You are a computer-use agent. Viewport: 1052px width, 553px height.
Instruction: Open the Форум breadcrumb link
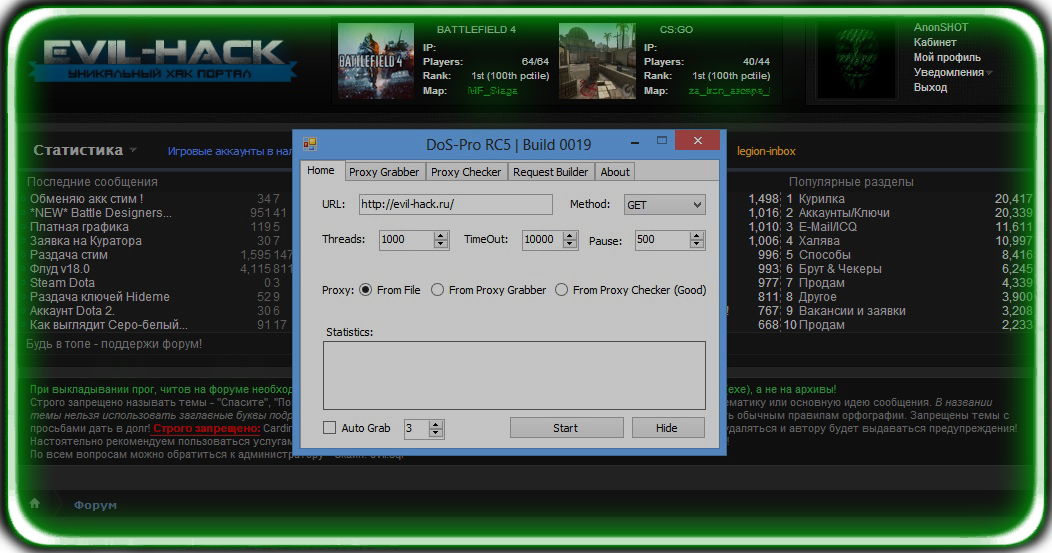coord(95,505)
